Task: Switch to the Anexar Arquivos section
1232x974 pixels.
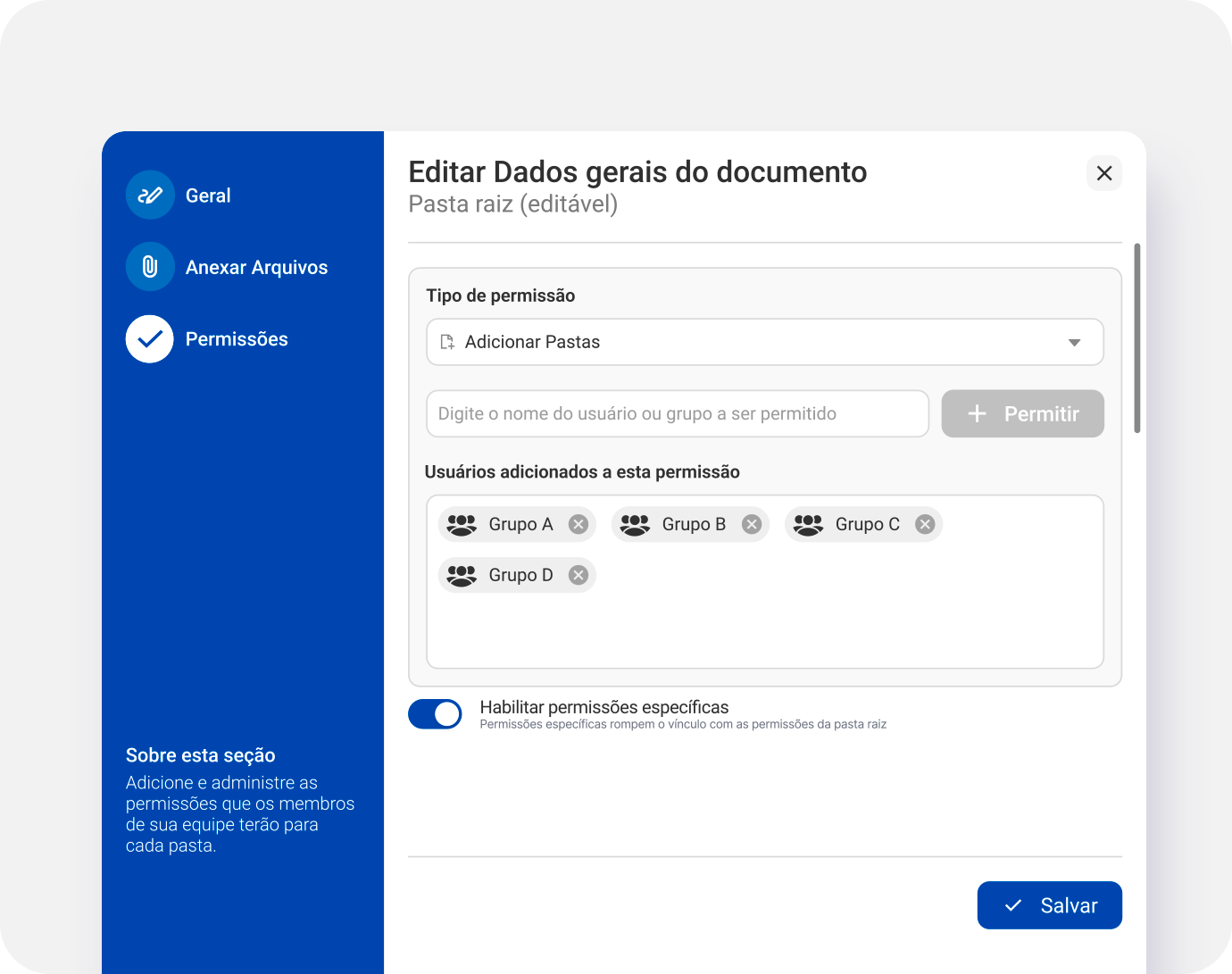Action: tap(256, 267)
